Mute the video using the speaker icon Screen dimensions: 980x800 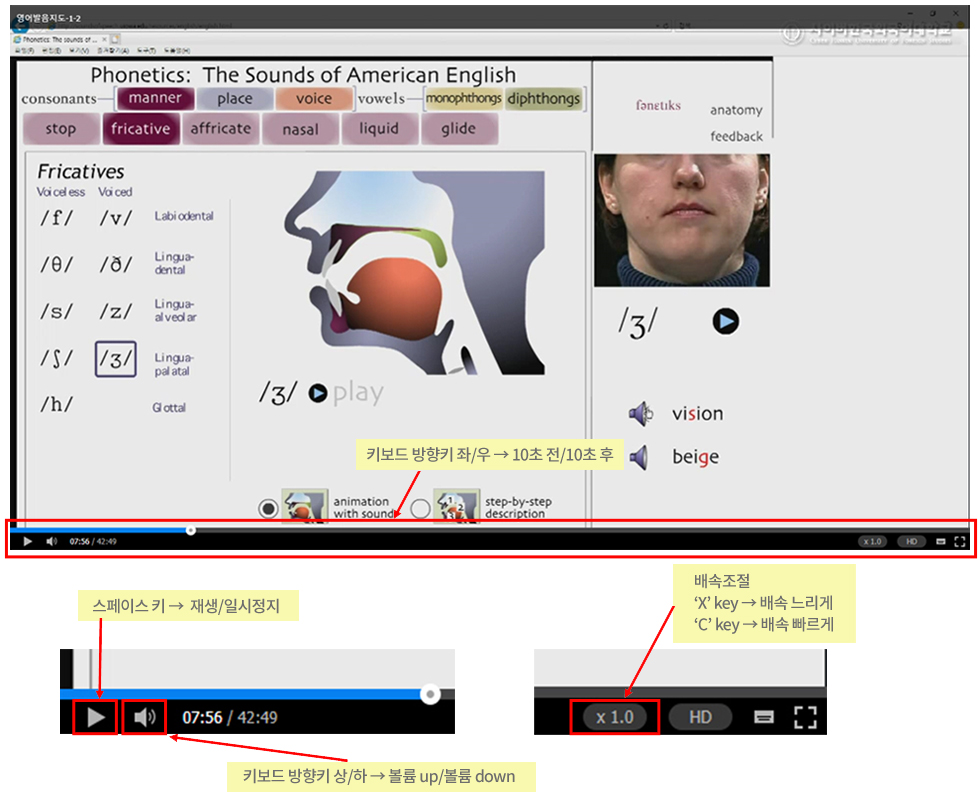click(x=51, y=541)
